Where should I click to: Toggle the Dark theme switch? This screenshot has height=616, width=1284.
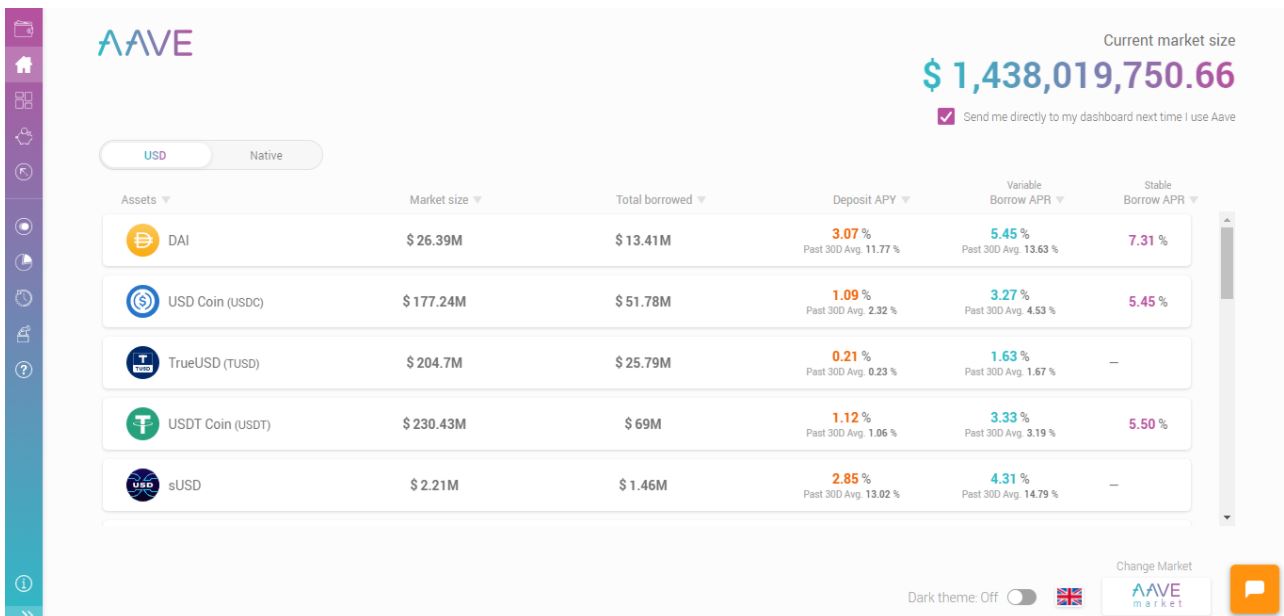[x=1021, y=597]
